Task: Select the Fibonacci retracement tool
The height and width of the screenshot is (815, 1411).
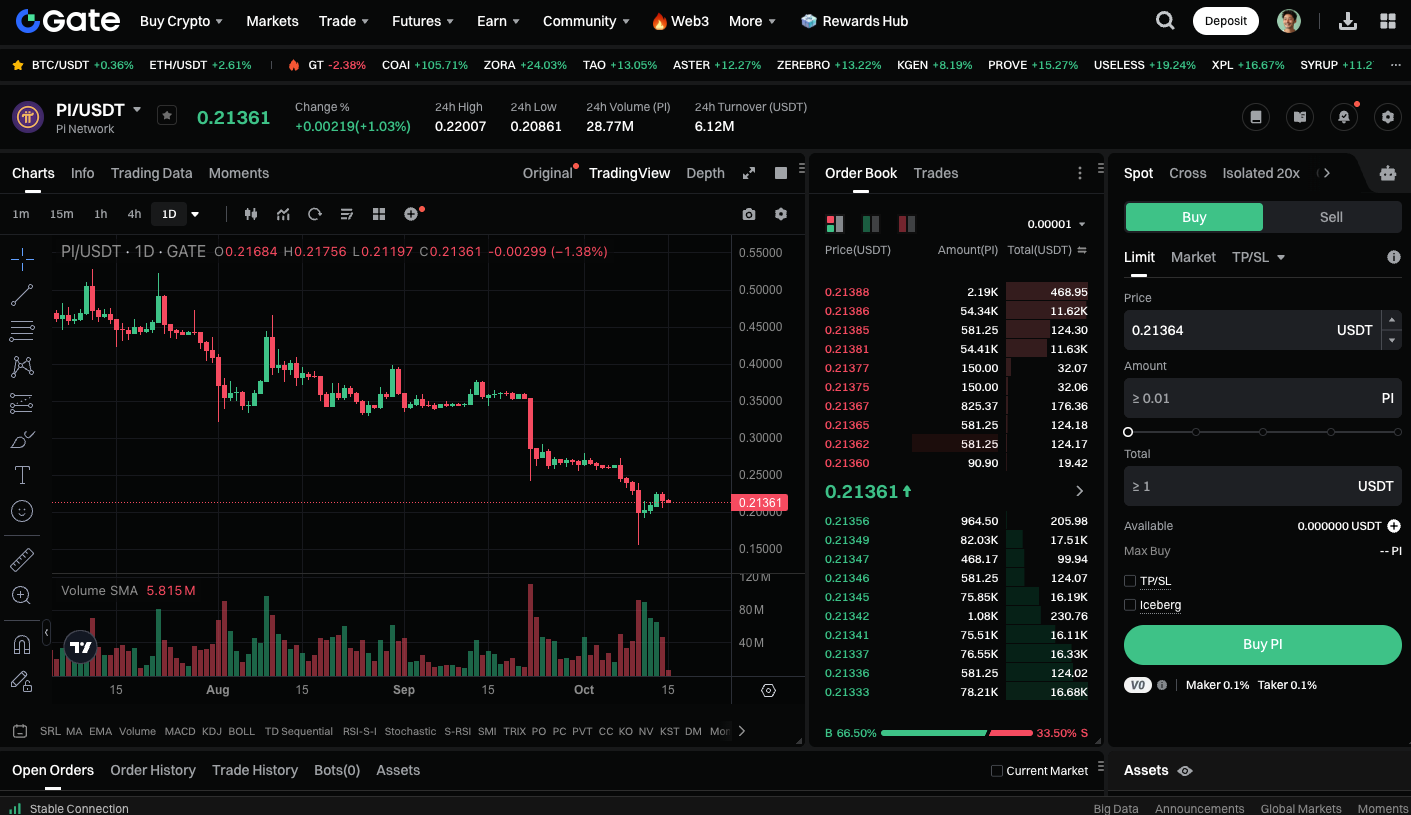Action: (x=22, y=331)
